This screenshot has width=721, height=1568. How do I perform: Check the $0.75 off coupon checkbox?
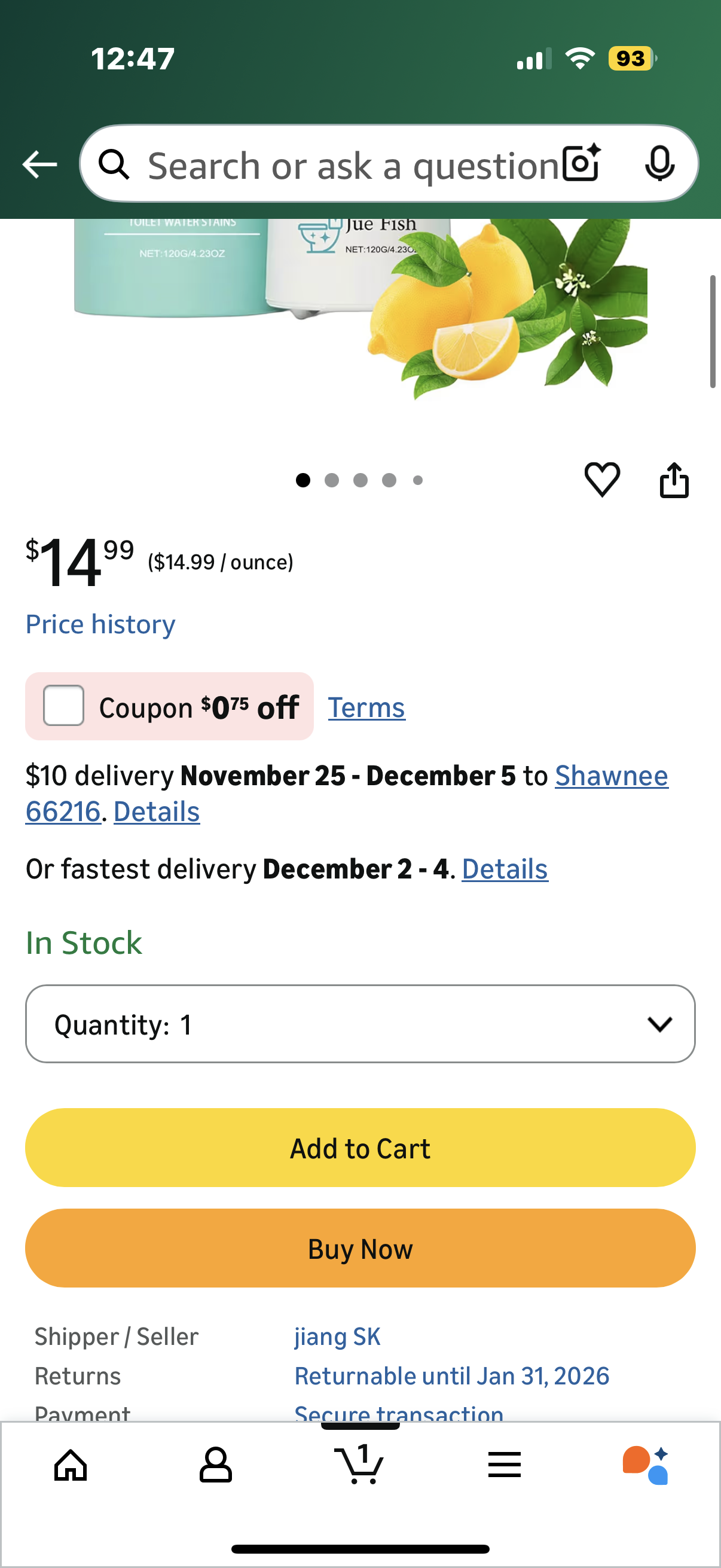tap(64, 706)
